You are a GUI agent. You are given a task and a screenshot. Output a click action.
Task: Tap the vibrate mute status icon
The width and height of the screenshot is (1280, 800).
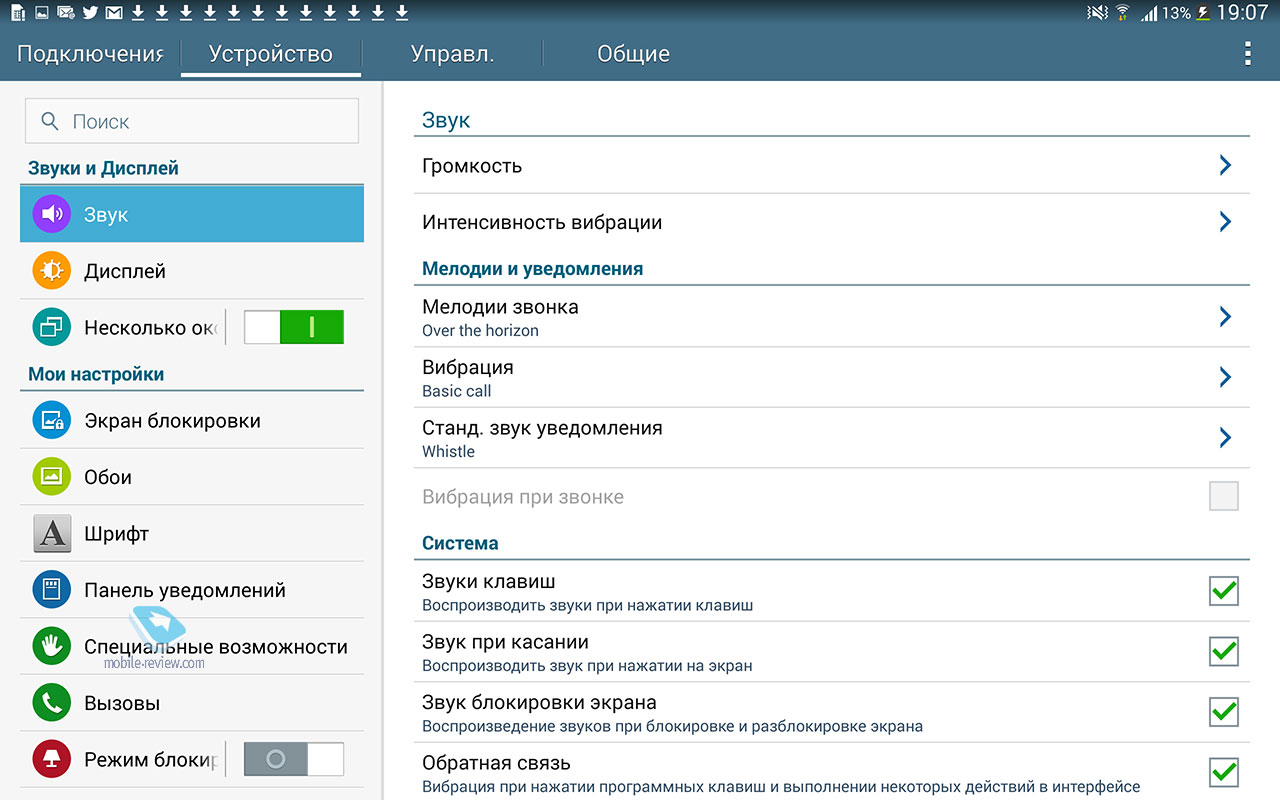(x=1097, y=13)
